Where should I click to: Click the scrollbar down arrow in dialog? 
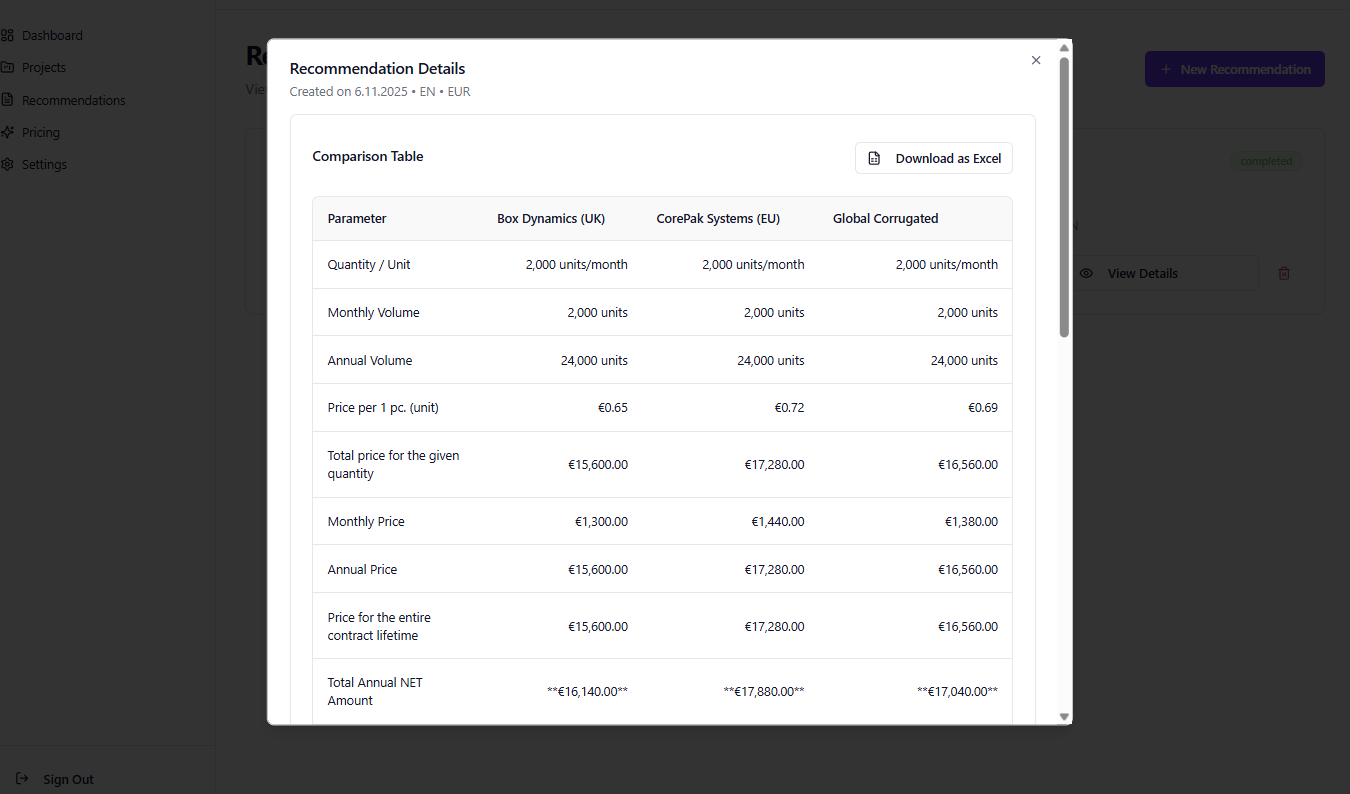point(1064,716)
